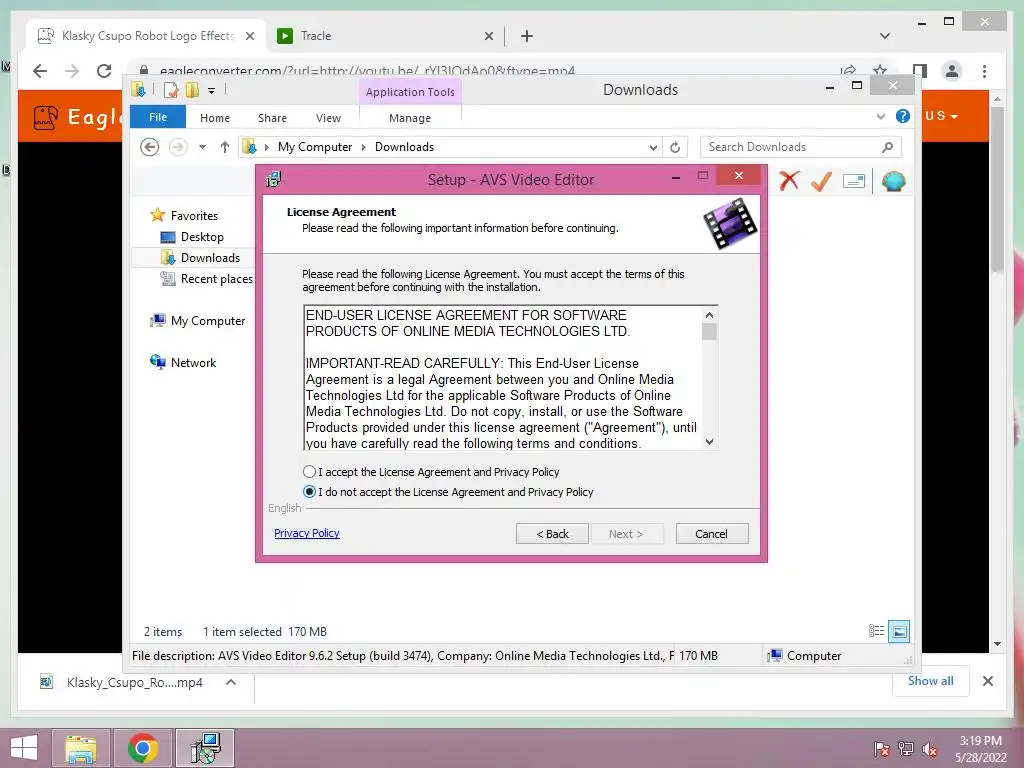
Task: Close the Klasky Csupo browser tab
Action: (249, 36)
